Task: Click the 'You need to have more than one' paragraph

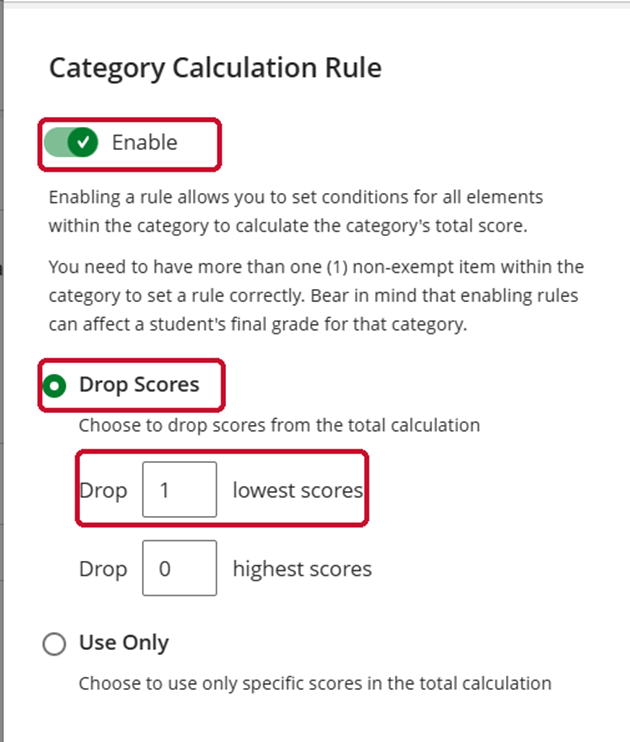Action: [316, 295]
